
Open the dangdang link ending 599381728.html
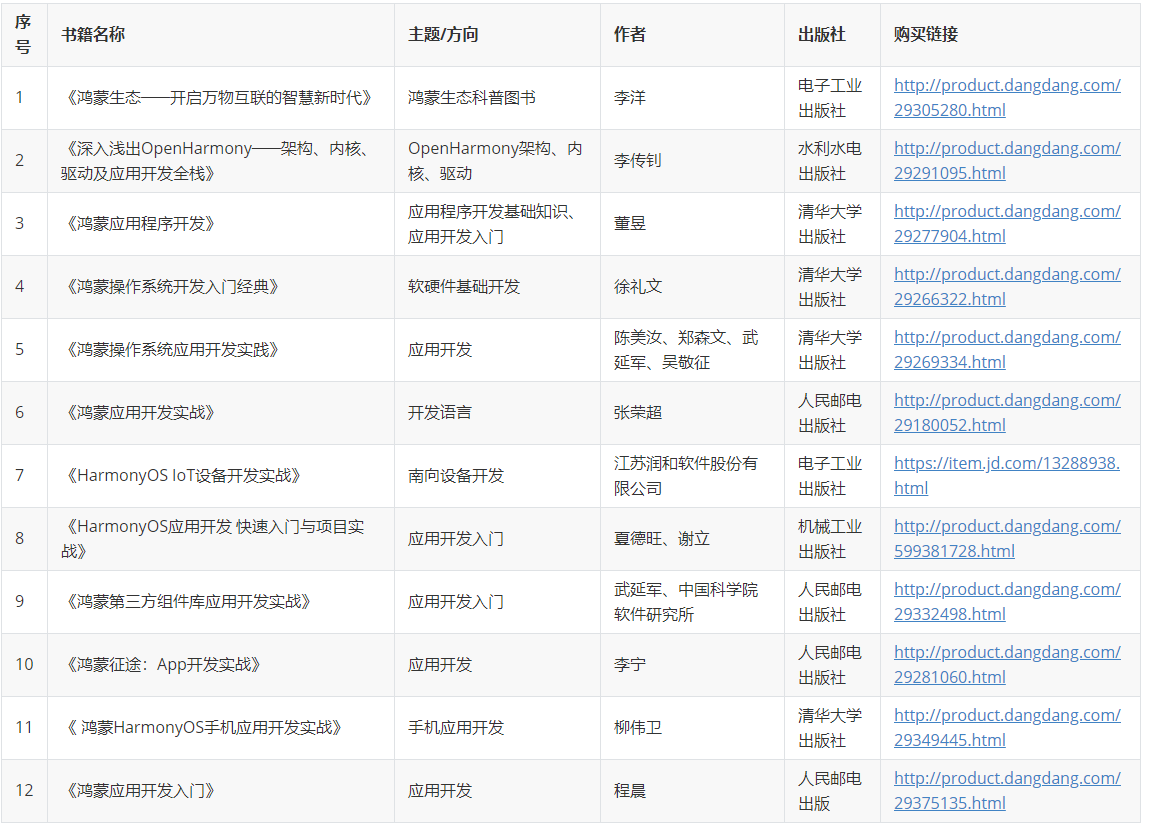click(x=1007, y=539)
